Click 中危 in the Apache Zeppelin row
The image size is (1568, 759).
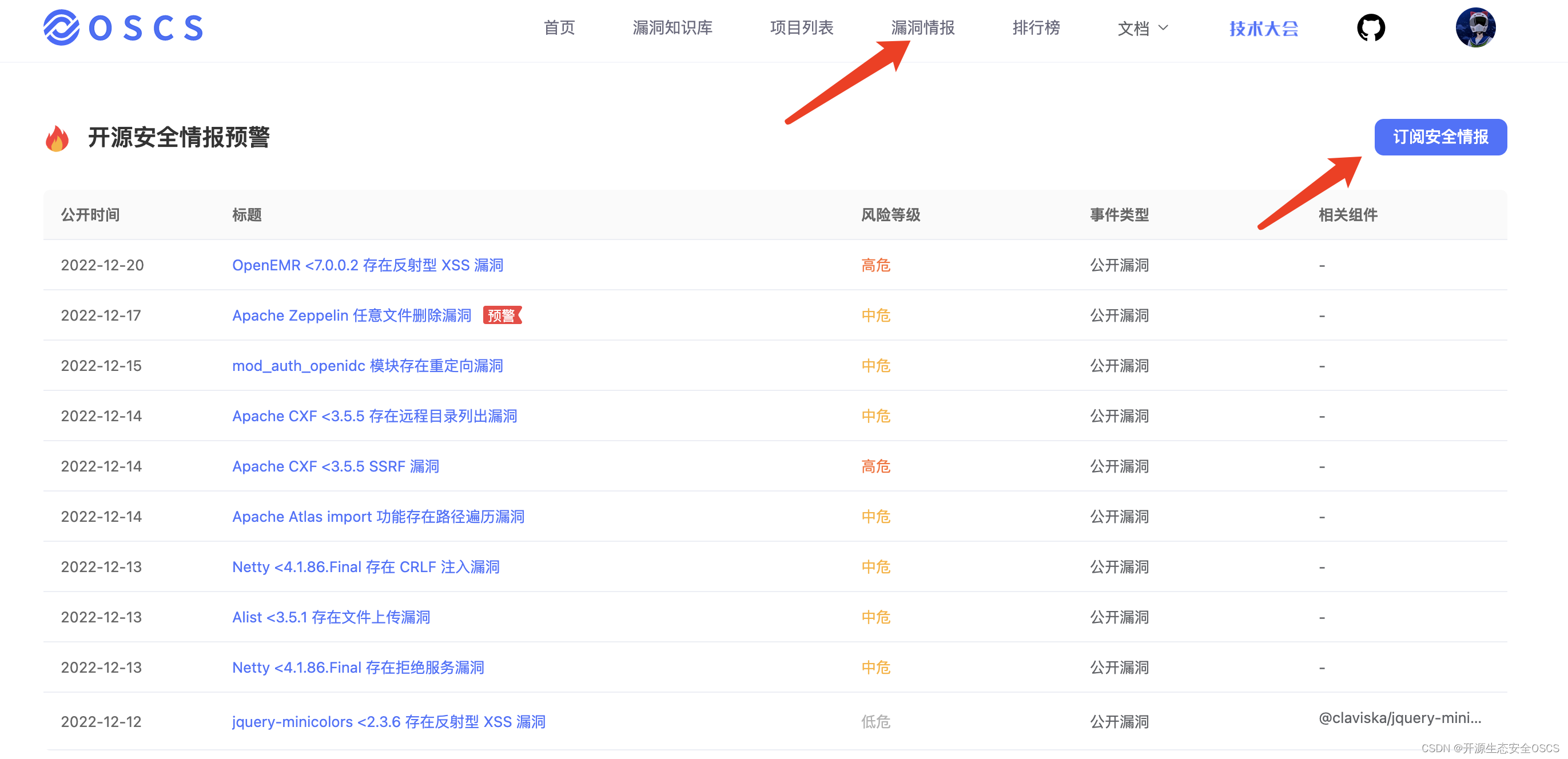tap(875, 315)
